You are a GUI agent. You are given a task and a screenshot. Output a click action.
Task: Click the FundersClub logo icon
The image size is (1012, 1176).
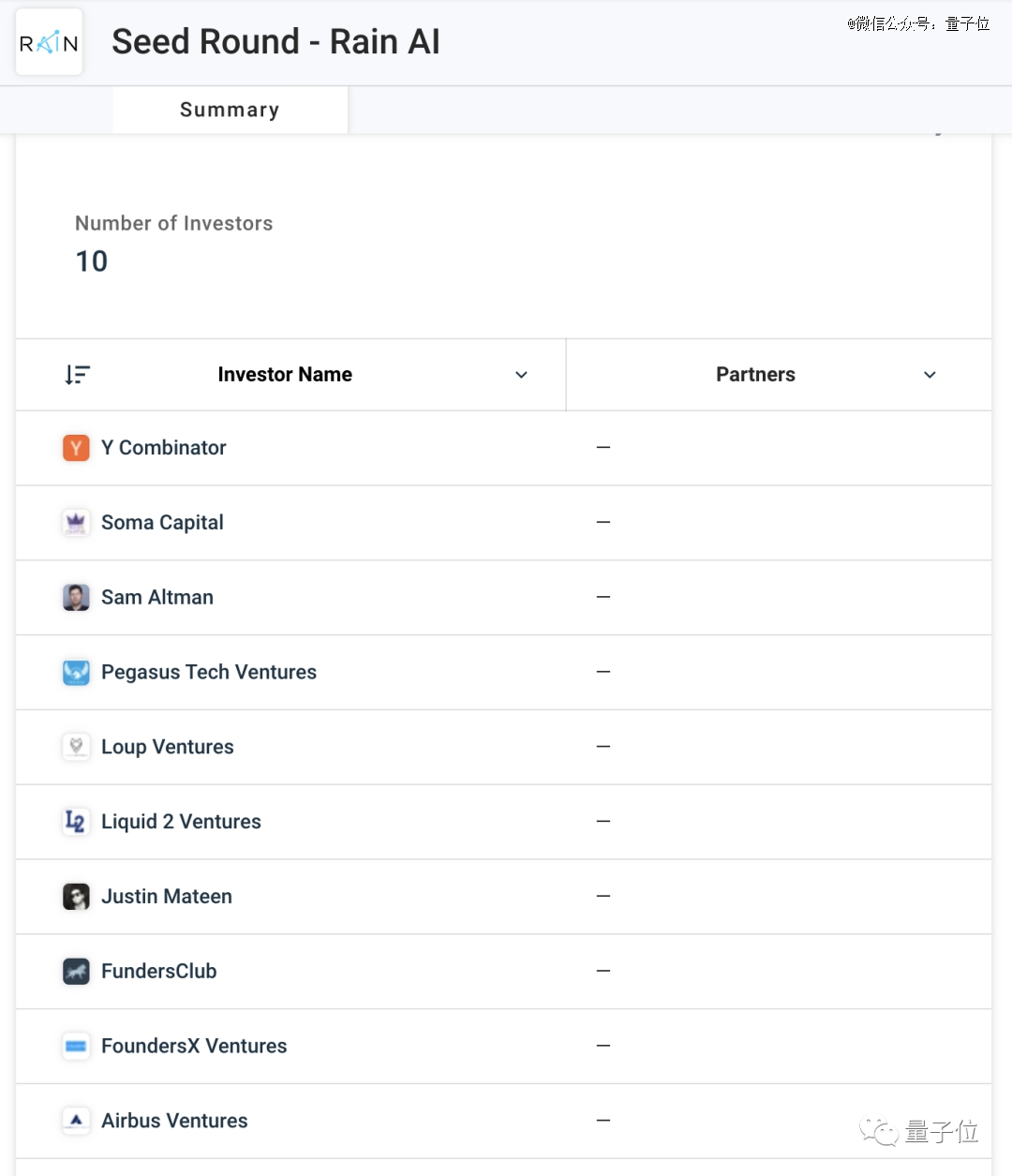[x=76, y=972]
